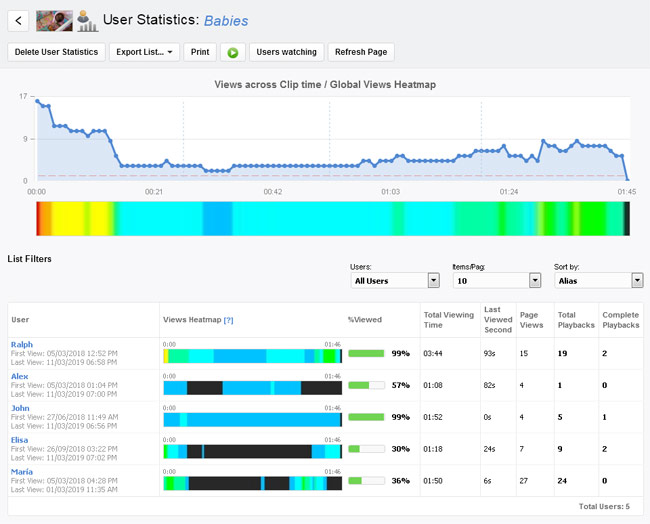Open the Users watching view

(286, 52)
